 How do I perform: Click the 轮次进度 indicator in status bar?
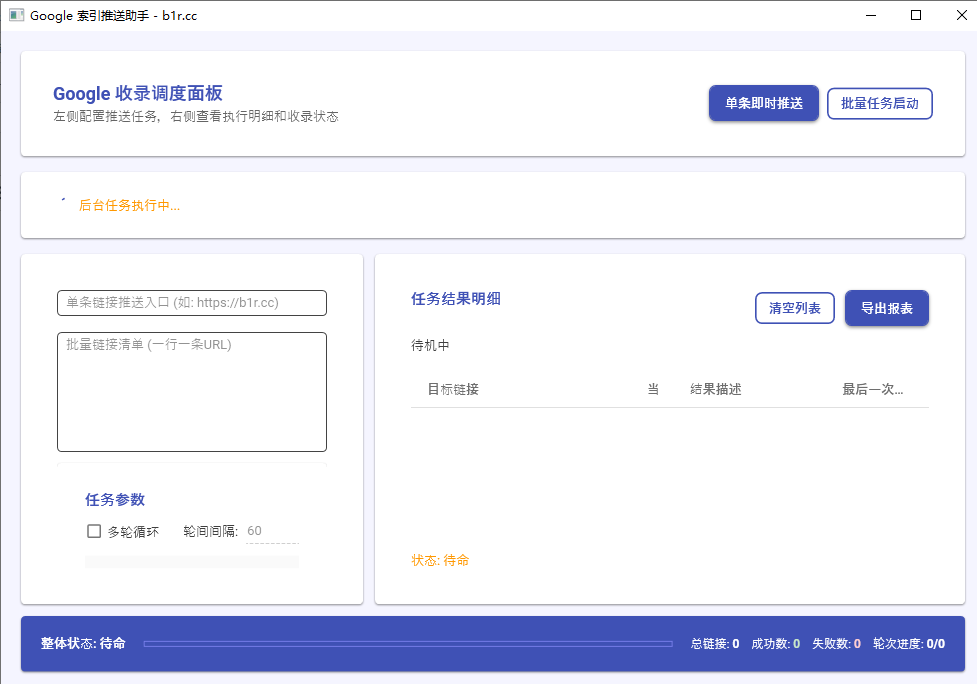click(908, 644)
